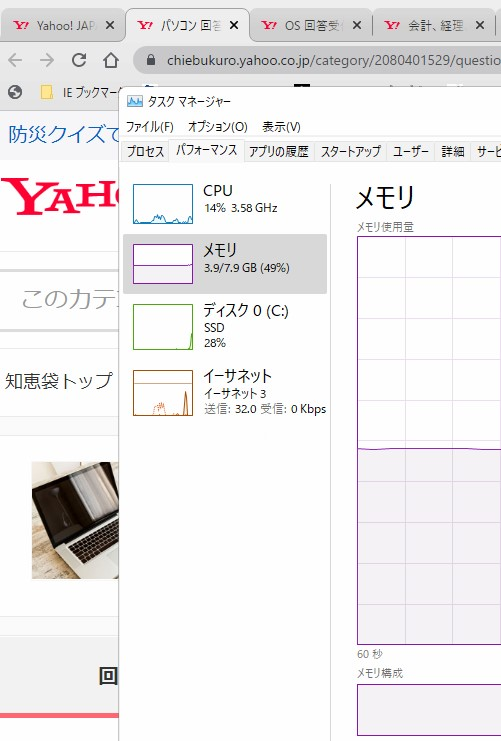
Task: Click the large メモリ使用量 graph
Action: click(429, 440)
